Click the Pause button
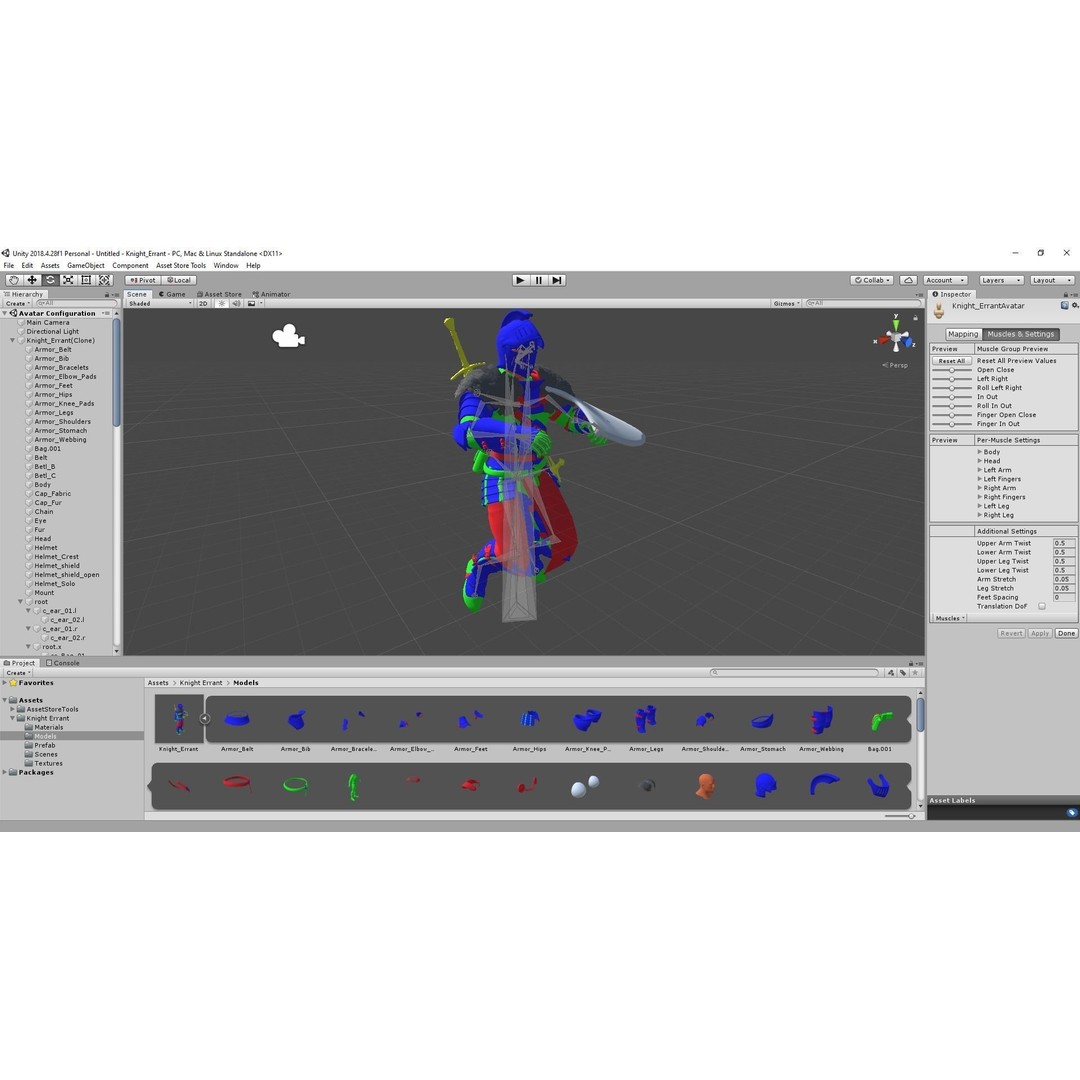The height and width of the screenshot is (1080, 1080). click(539, 280)
